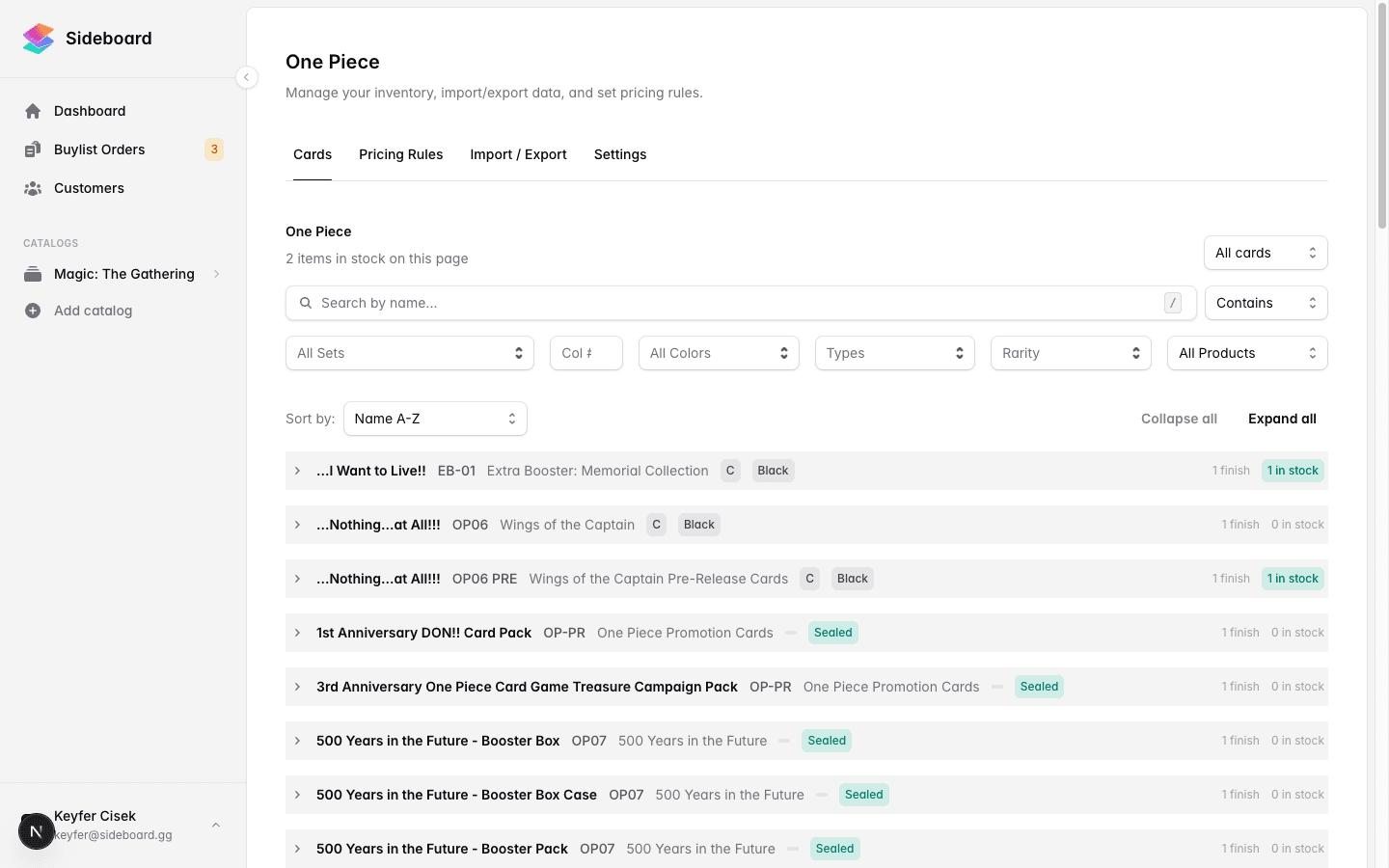Click Wings of the Captain Pre-Release Cards text
The height and width of the screenshot is (868, 1389).
tap(659, 579)
